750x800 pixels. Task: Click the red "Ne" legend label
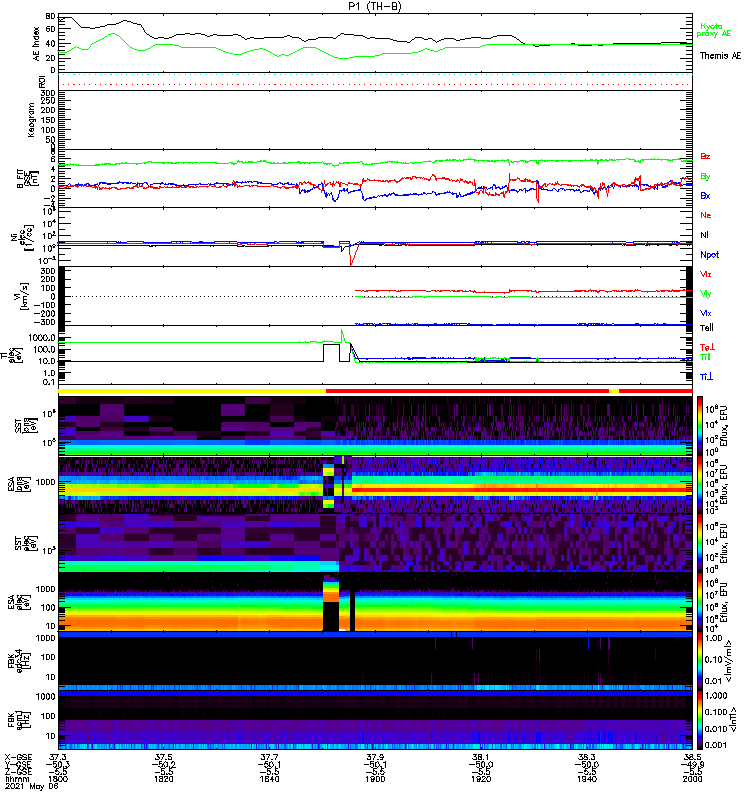coord(705,215)
